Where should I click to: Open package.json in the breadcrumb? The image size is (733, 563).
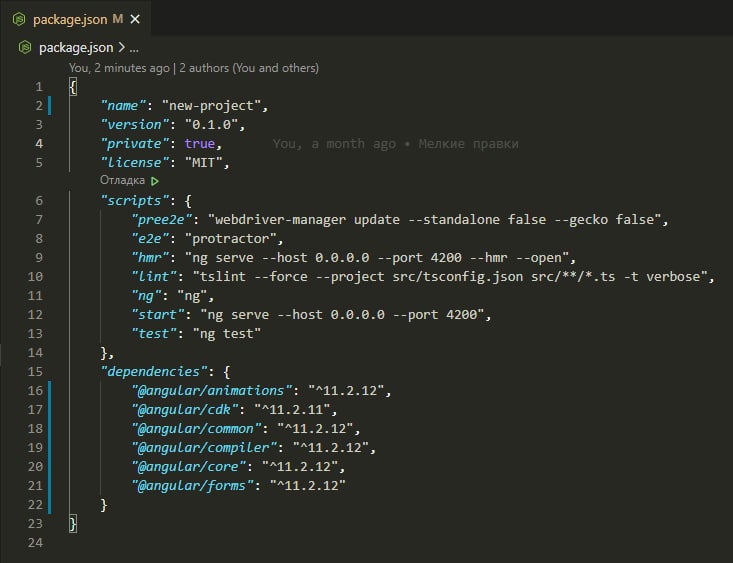tap(76, 48)
